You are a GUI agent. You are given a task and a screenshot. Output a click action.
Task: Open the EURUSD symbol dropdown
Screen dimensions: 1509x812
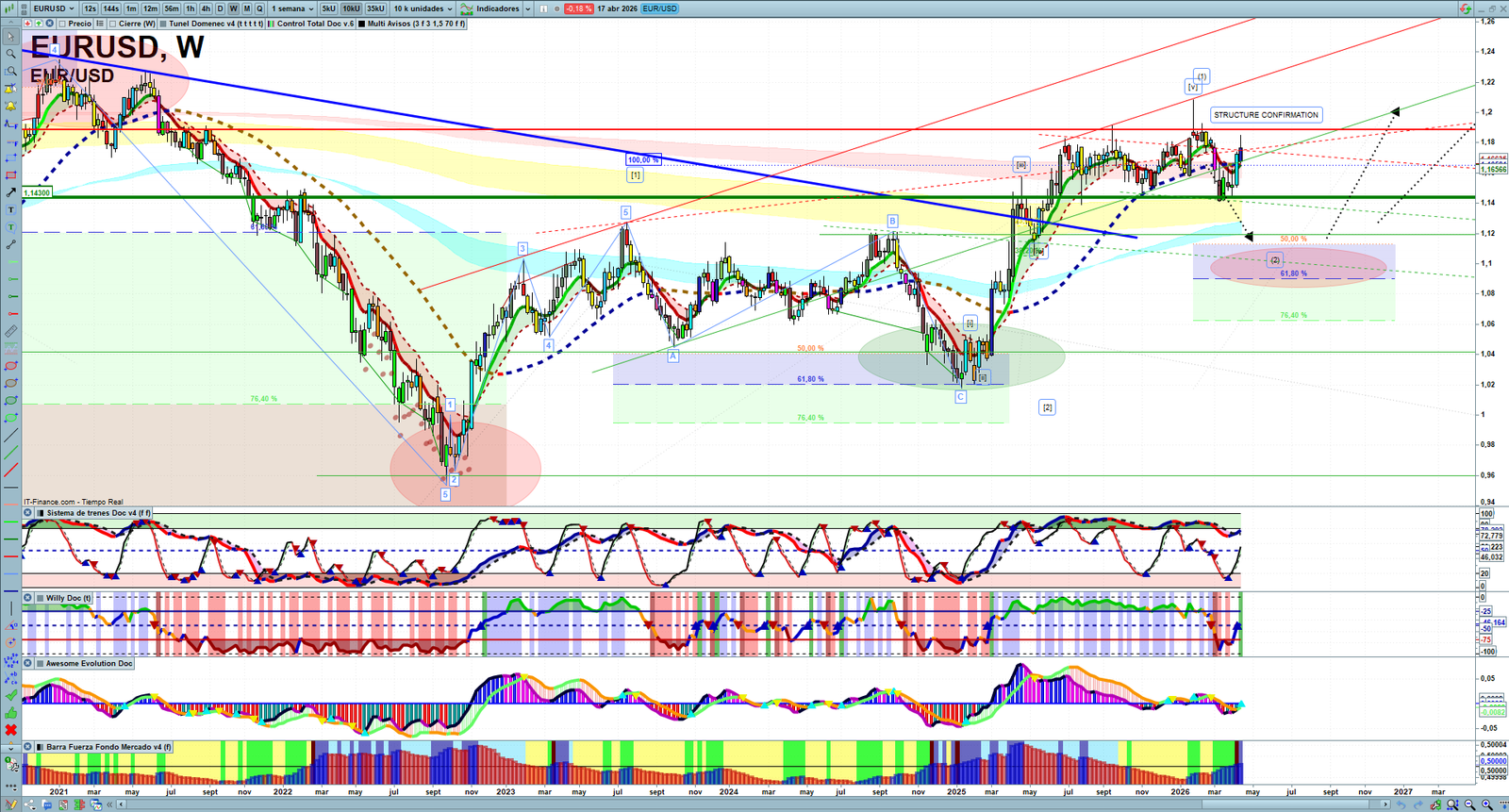[55, 8]
